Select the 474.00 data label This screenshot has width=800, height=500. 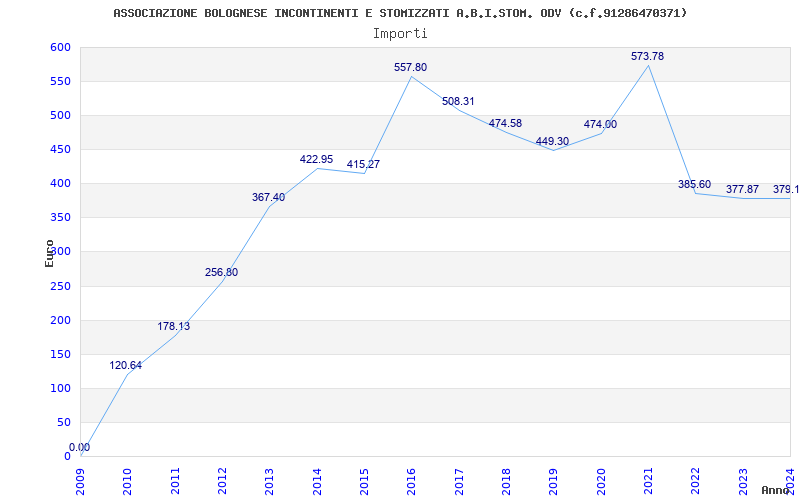600,124
